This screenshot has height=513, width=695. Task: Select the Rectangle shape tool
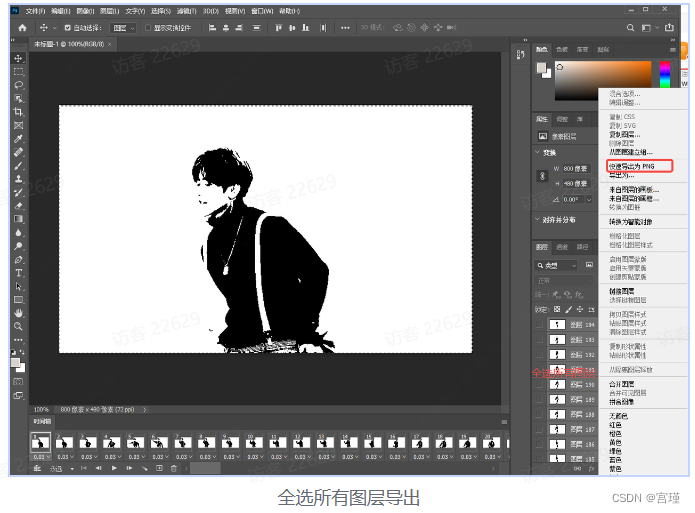click(x=18, y=300)
